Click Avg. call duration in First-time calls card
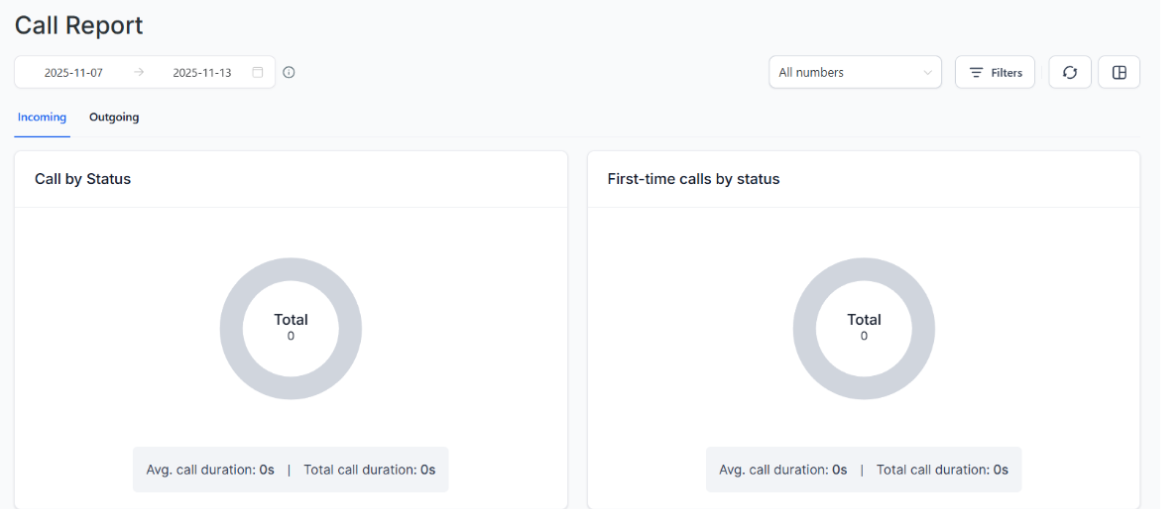Image resolution: width=1165 pixels, height=509 pixels. [x=783, y=470]
